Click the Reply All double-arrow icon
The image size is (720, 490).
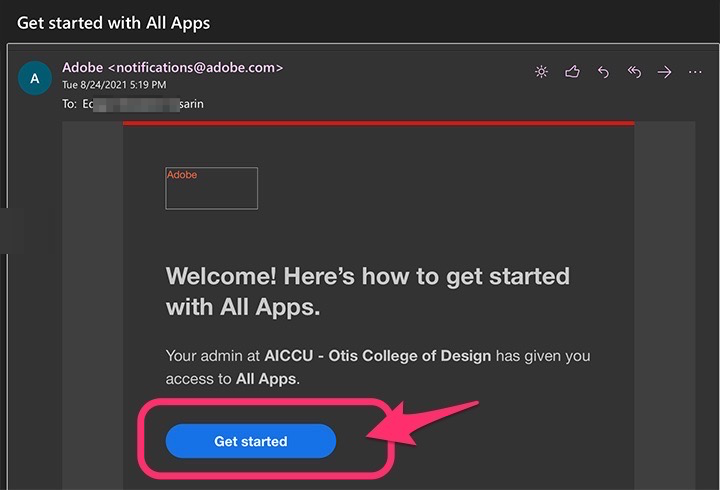[634, 72]
